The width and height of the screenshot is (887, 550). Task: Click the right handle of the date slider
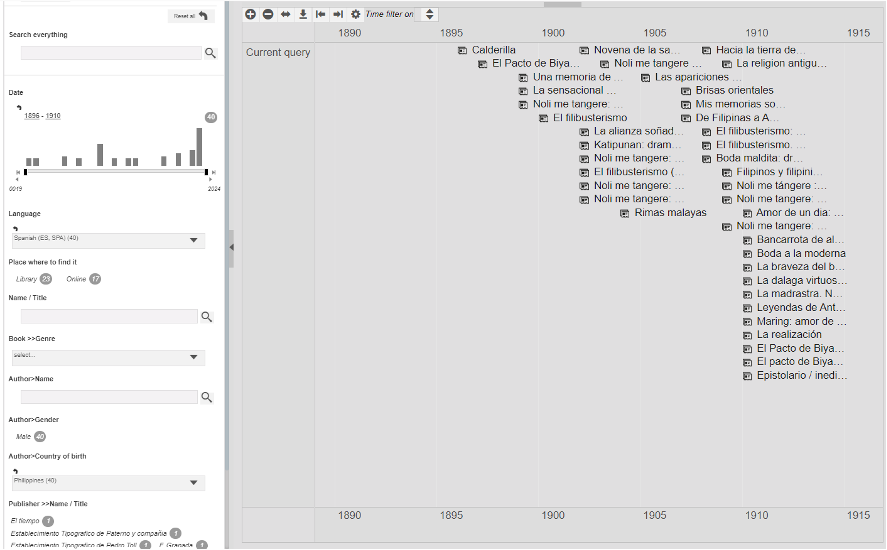tap(206, 172)
